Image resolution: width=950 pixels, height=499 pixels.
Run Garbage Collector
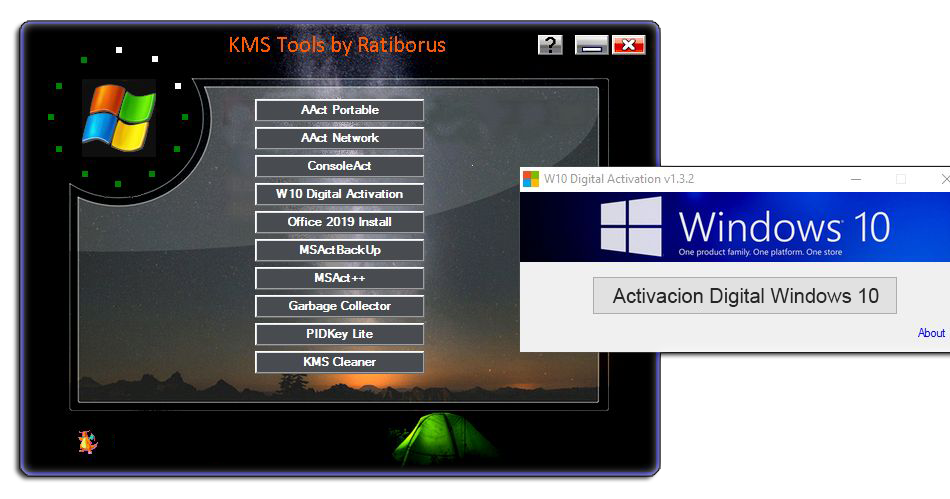(x=339, y=306)
